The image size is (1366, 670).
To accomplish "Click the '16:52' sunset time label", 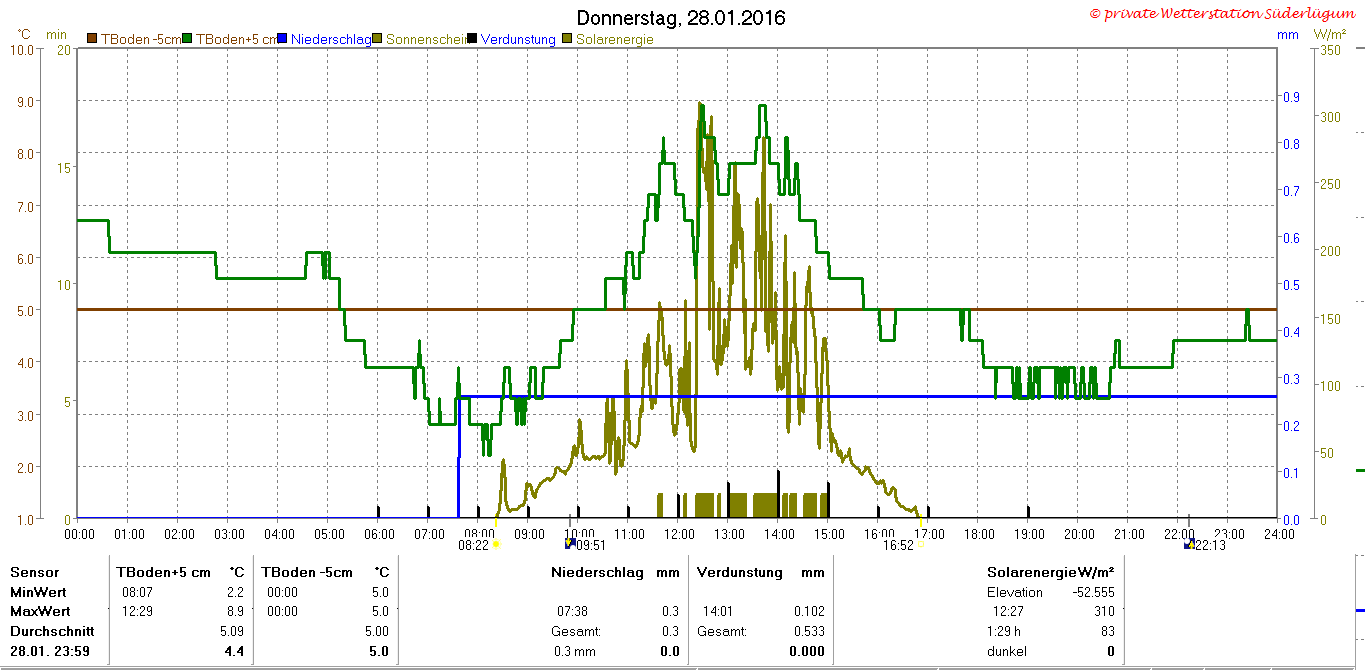I will tap(898, 546).
